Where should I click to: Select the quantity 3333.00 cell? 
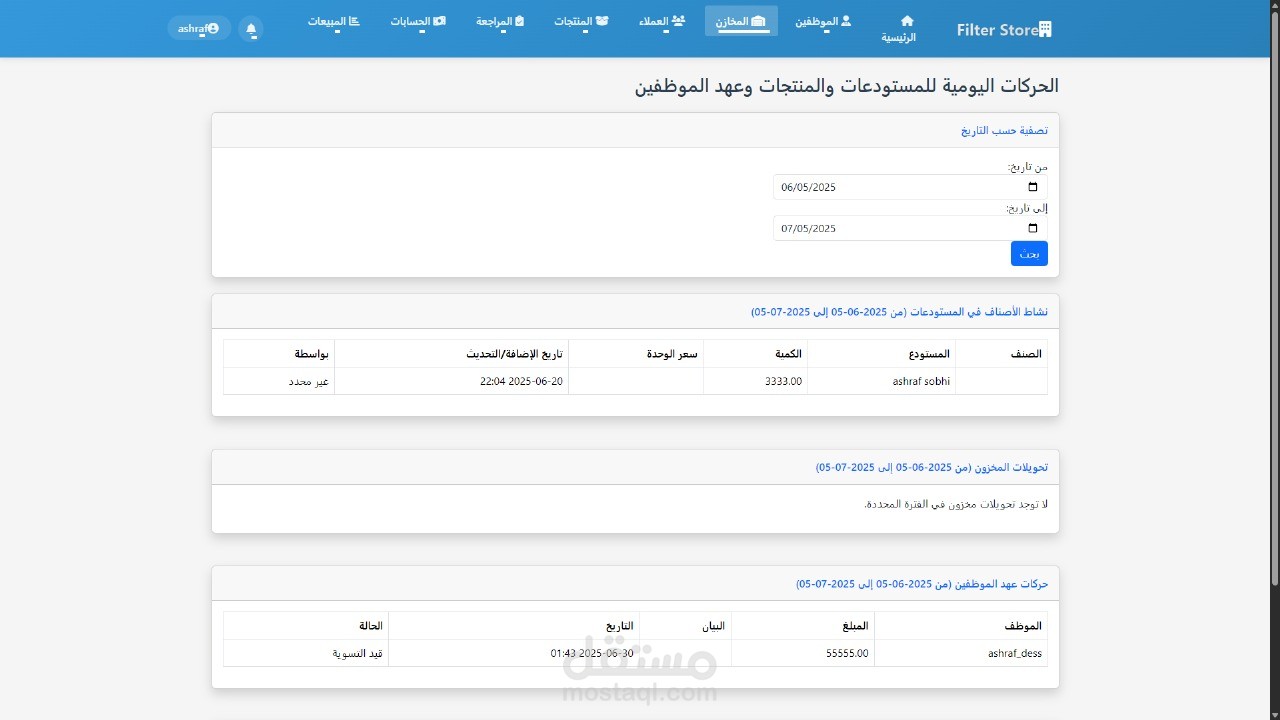pos(755,381)
